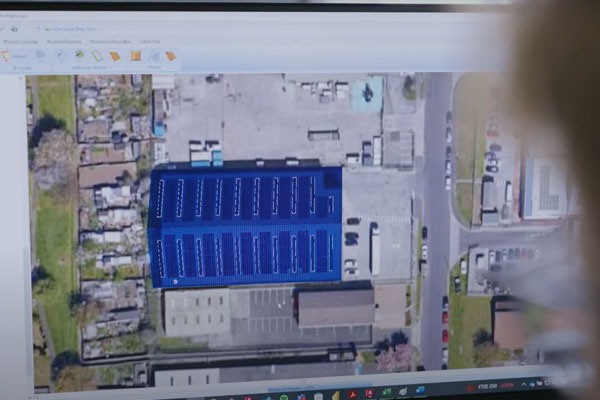Open the Module Mounting tab
Viewport: 600px width, 400px height.
(x=64, y=41)
